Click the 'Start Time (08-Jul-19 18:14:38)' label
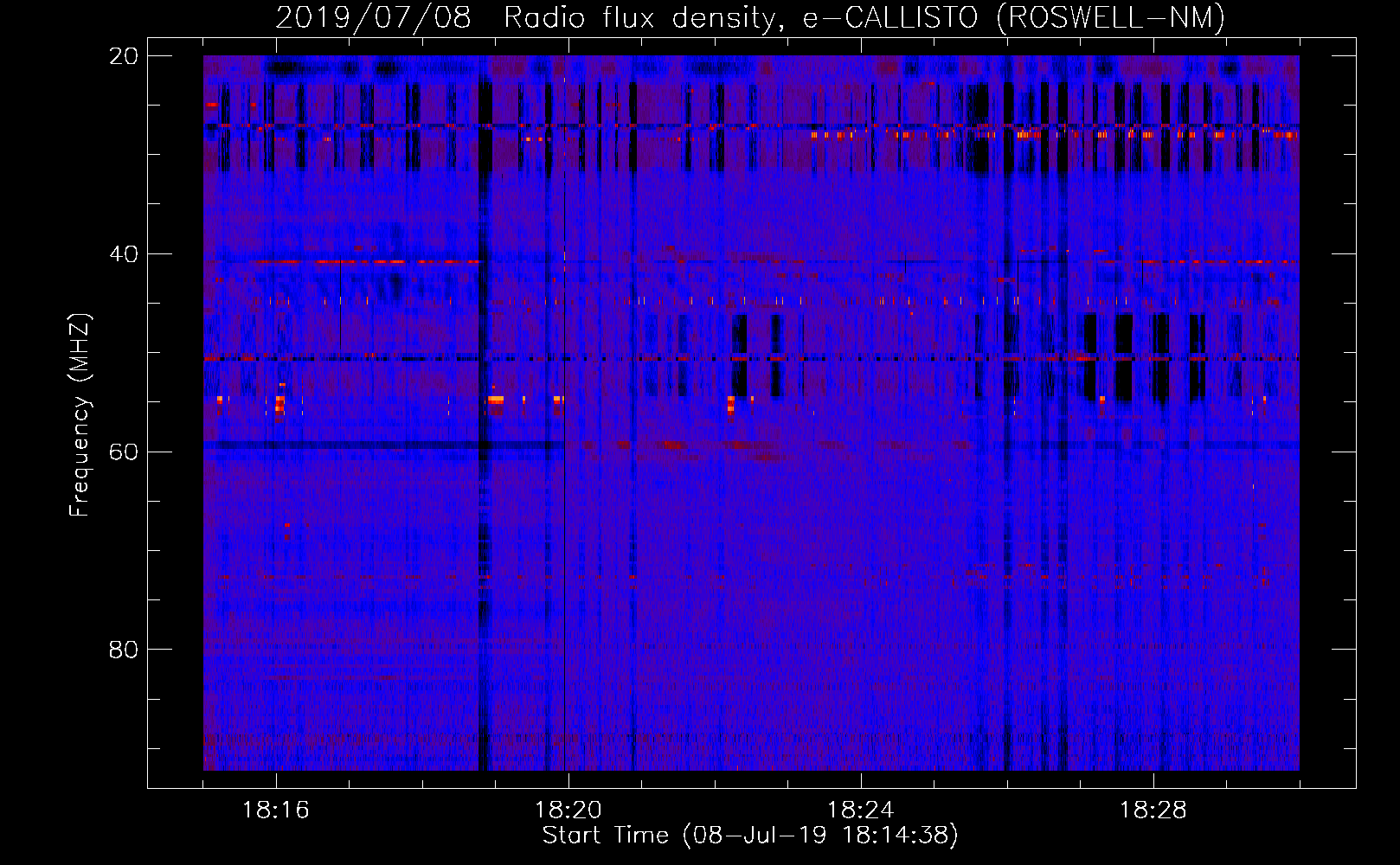Screen dimensions: 1400x865 pos(750,836)
